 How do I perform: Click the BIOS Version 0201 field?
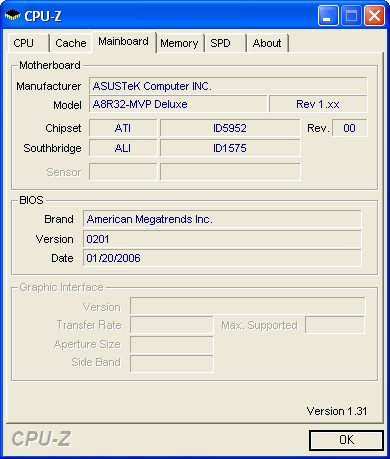(x=222, y=239)
